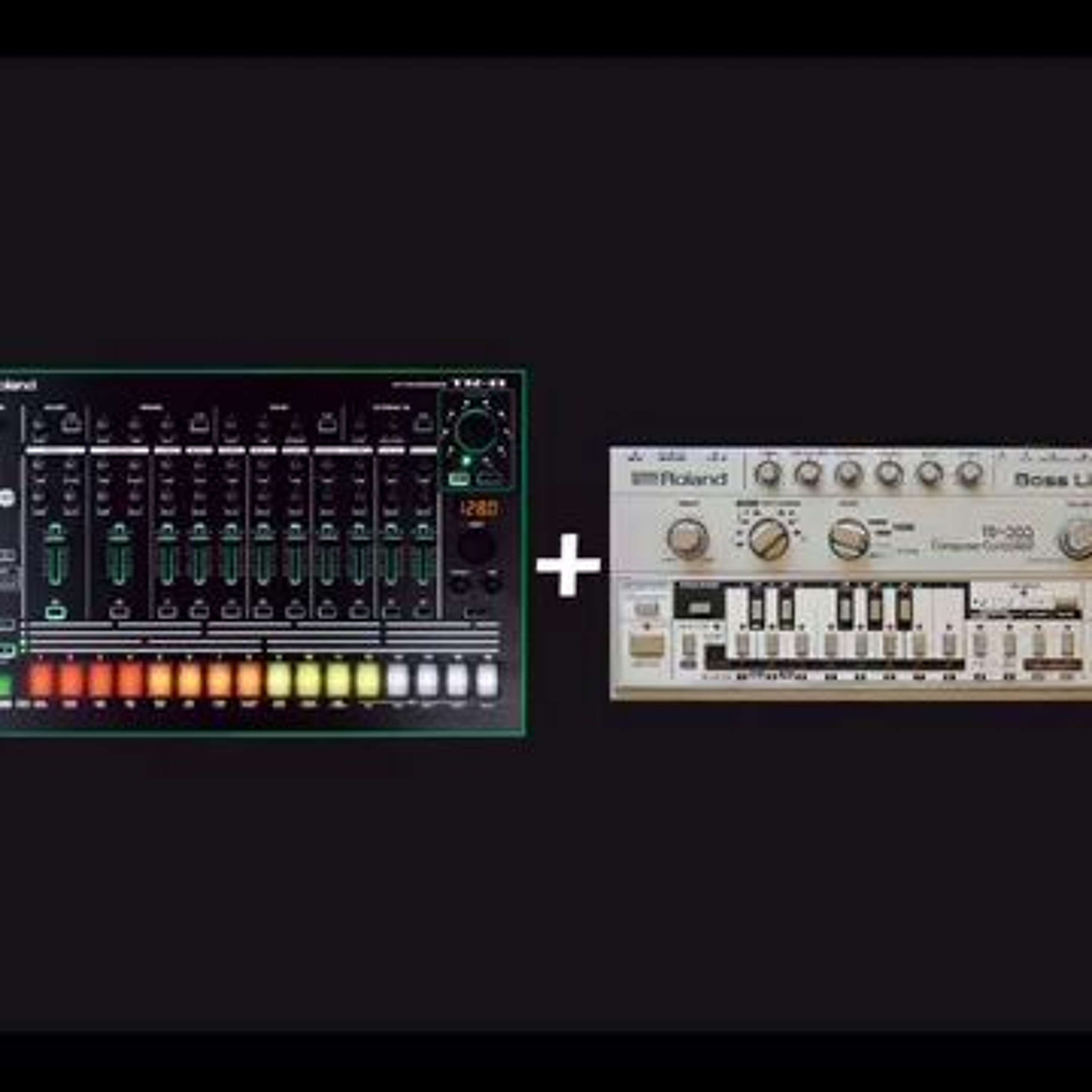Click the large Scatter dial on the TR-8
The height and width of the screenshot is (1092, 1092).
[476, 431]
